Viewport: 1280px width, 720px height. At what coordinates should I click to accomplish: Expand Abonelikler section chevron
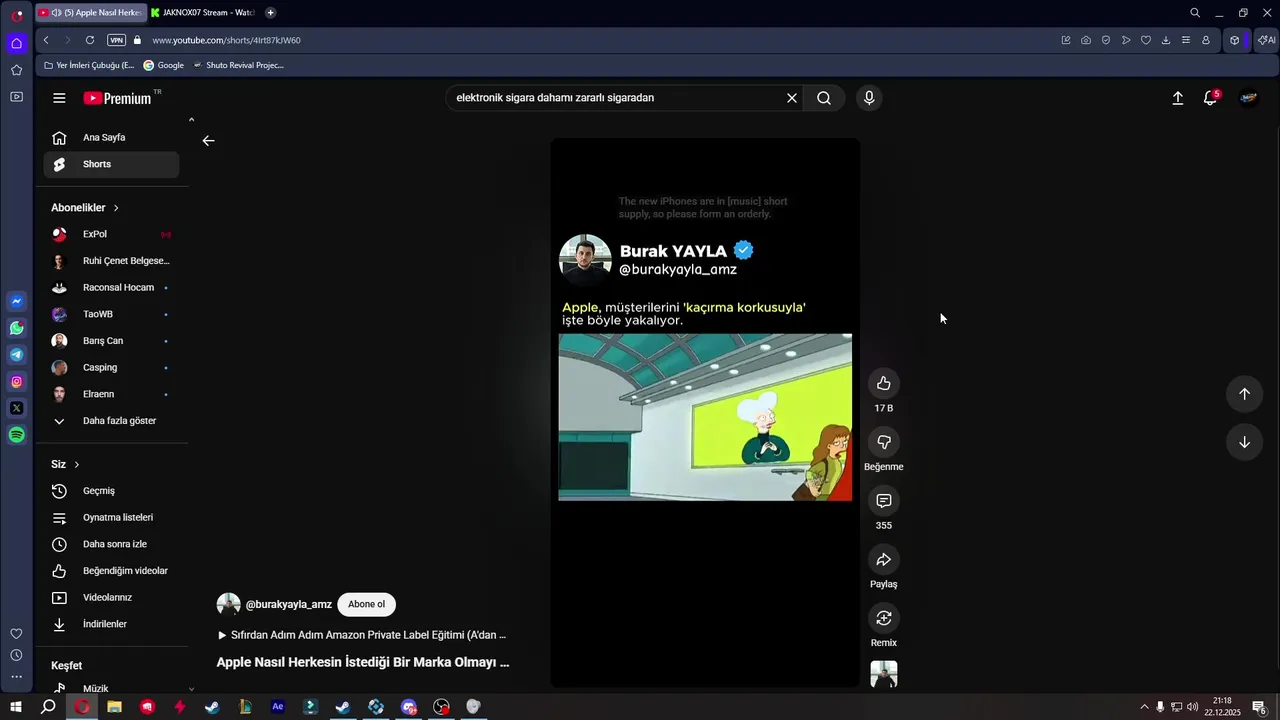coord(116,208)
